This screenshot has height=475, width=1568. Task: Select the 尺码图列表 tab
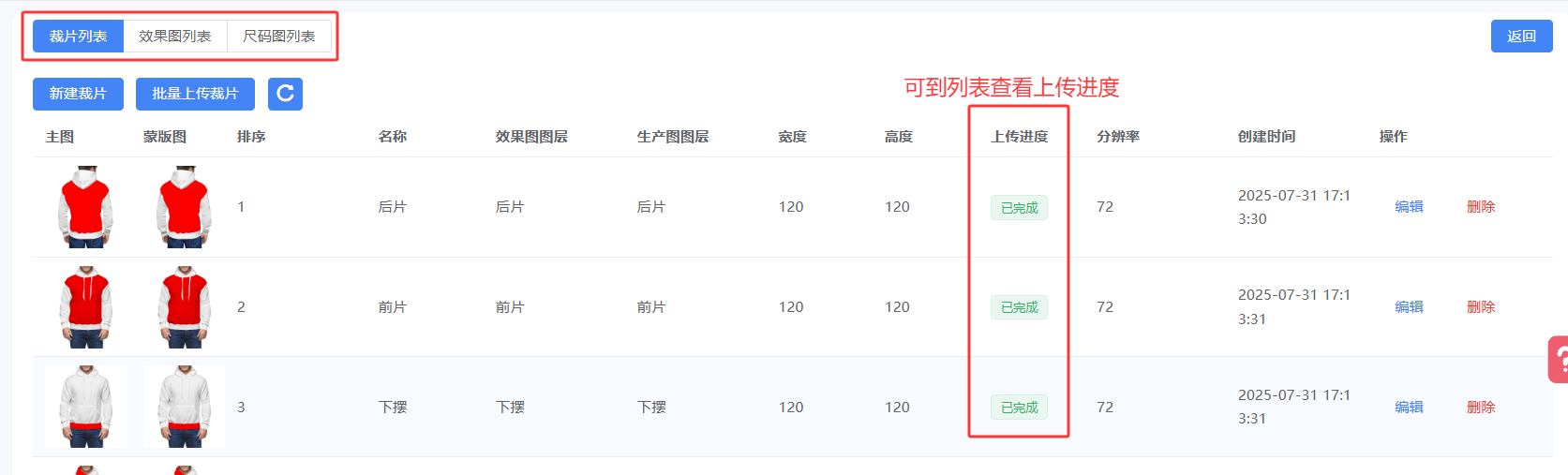click(279, 37)
